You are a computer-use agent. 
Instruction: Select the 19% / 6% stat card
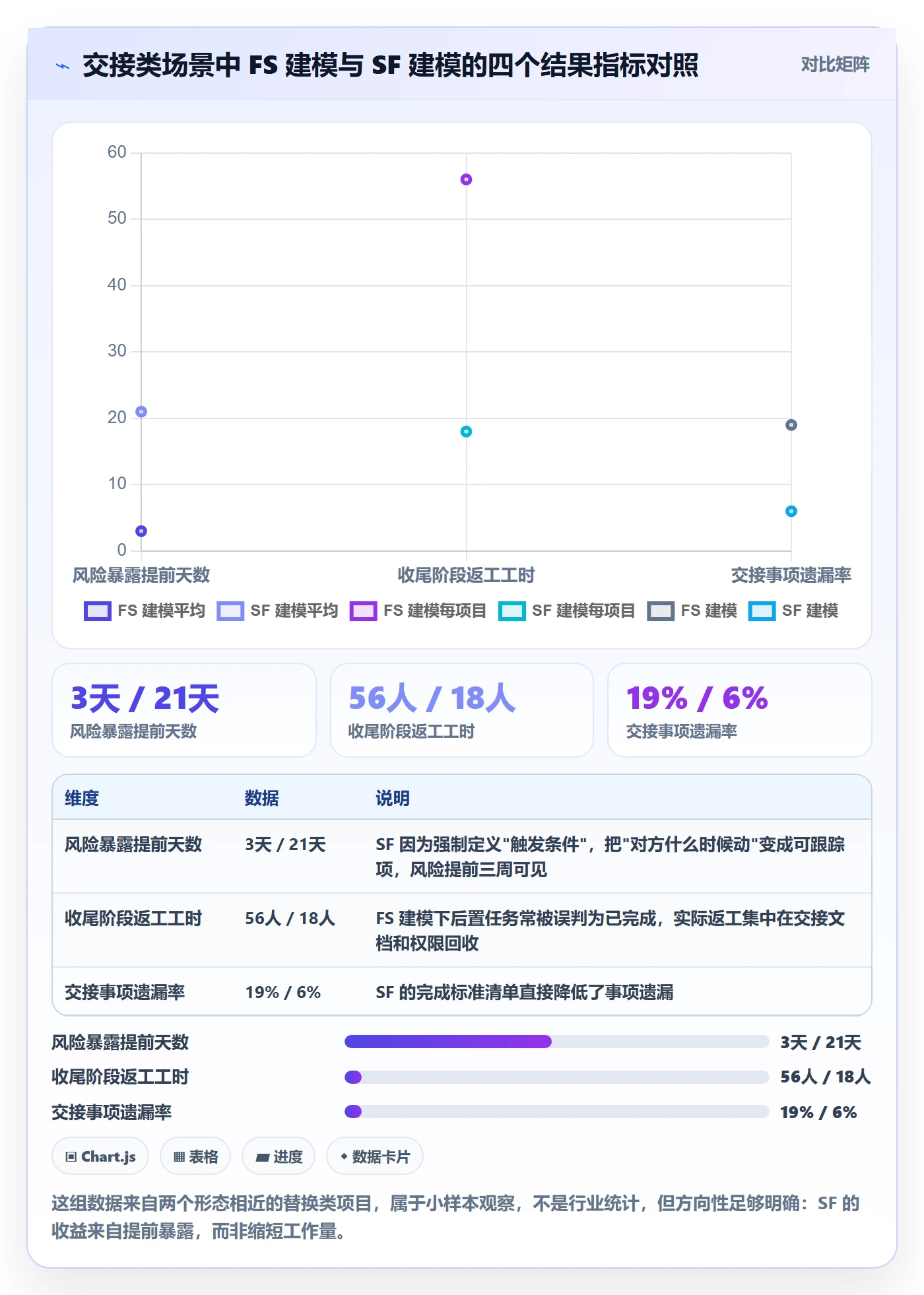[x=740, y=710]
